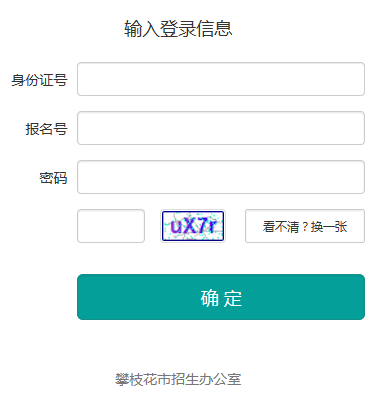This screenshot has height=393, width=381.
Task: Confirm login using the teal button
Action: coord(221,297)
